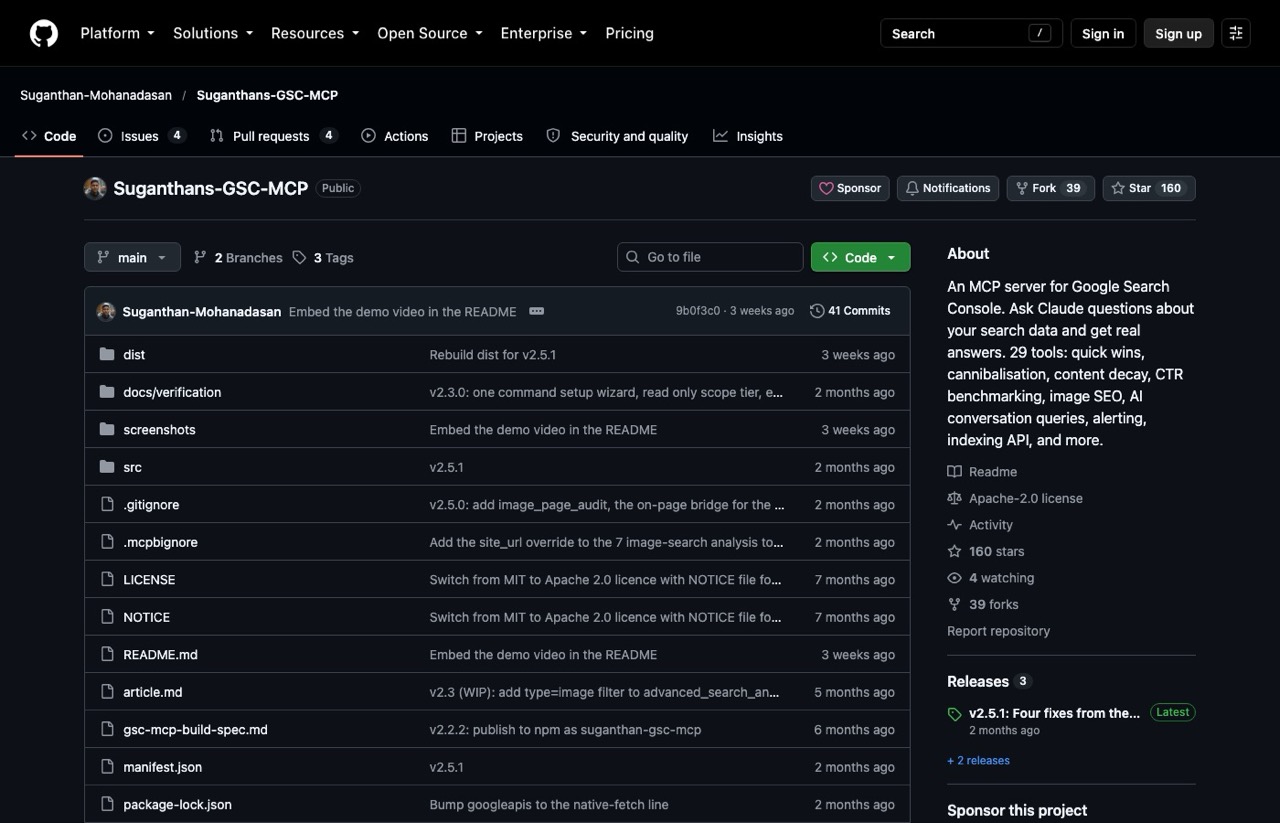Switch to the Issues tab
This screenshot has height=823, width=1280.
click(142, 136)
